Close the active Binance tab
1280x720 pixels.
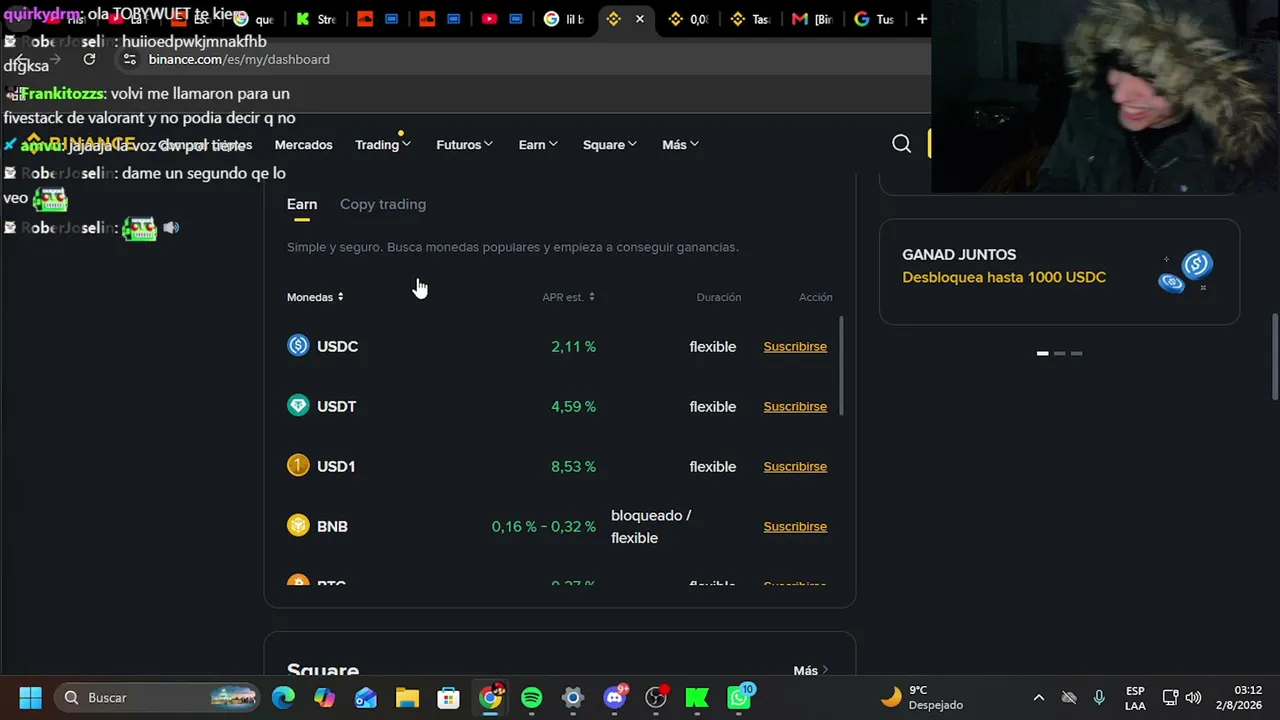point(640,19)
